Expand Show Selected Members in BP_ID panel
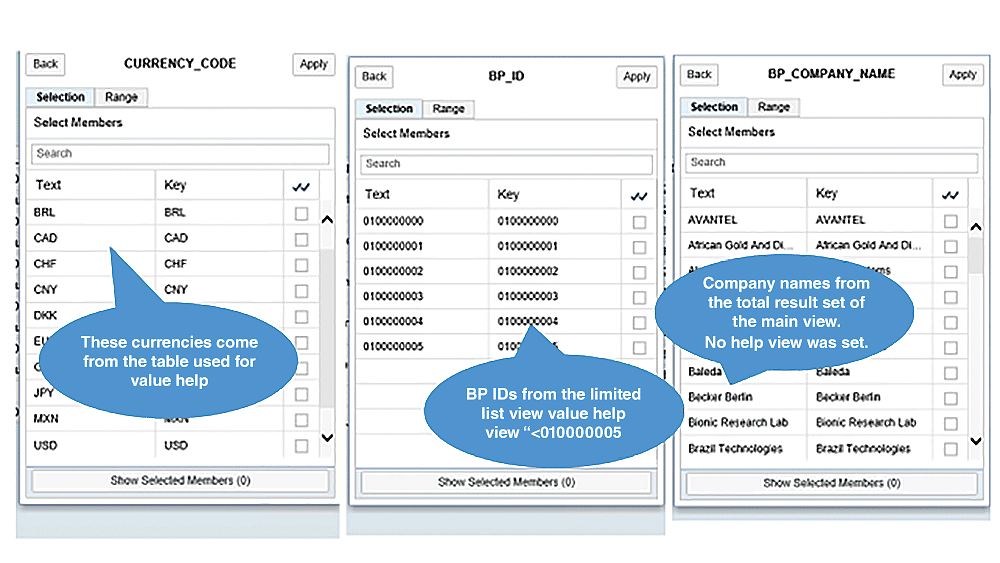This screenshot has height=563, width=1000. point(506,483)
